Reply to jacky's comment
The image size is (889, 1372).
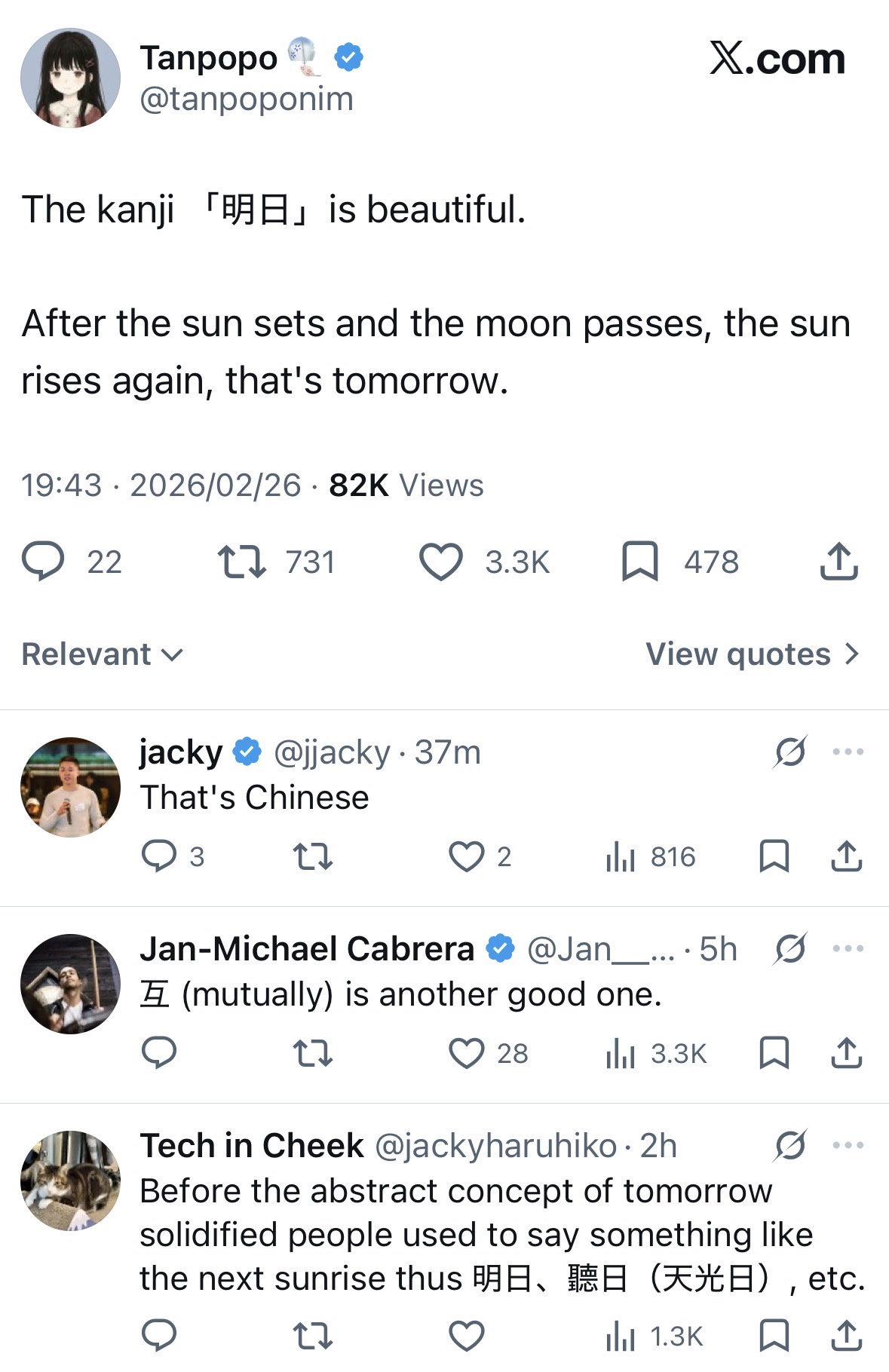(x=159, y=856)
